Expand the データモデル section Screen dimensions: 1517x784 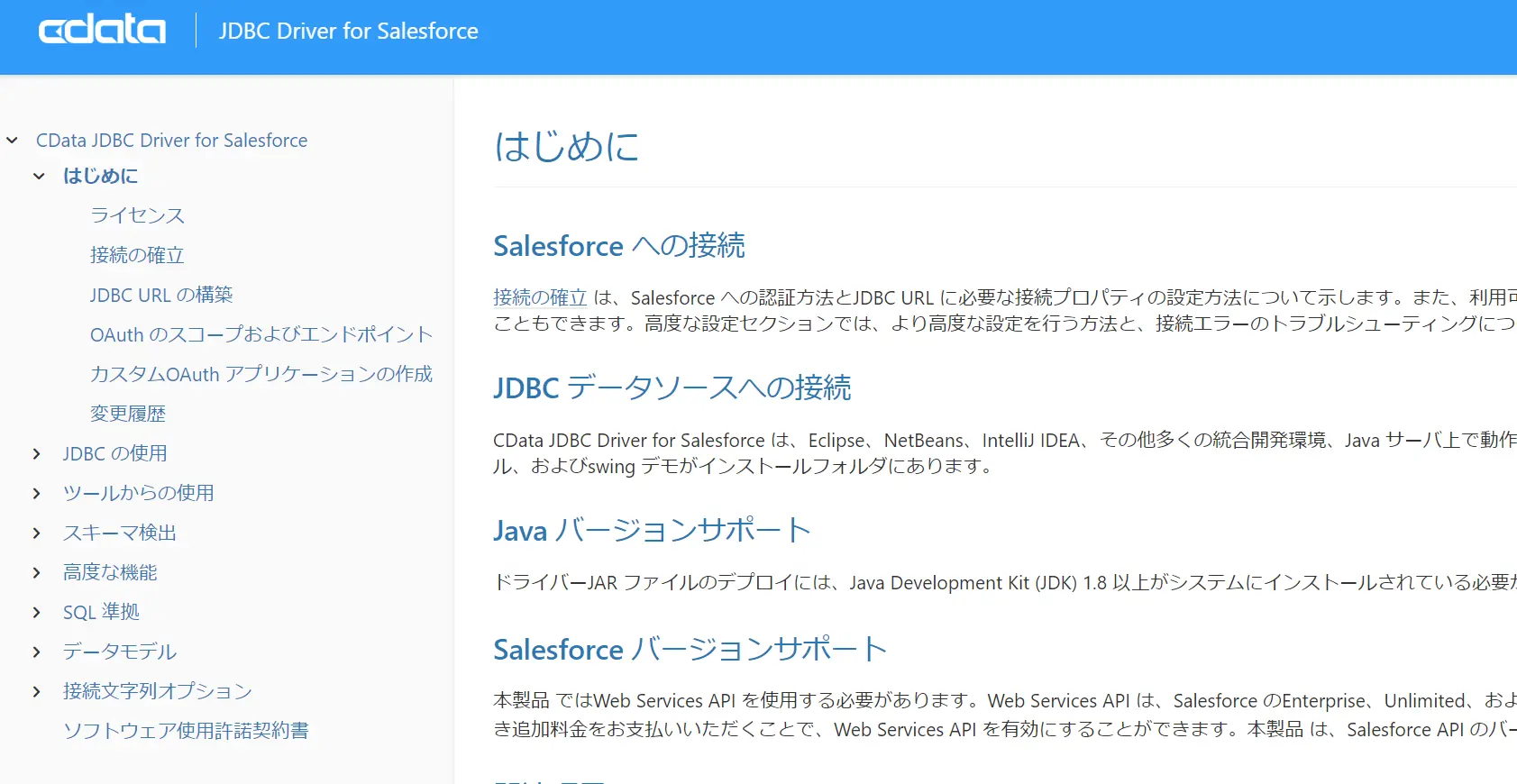click(x=37, y=652)
